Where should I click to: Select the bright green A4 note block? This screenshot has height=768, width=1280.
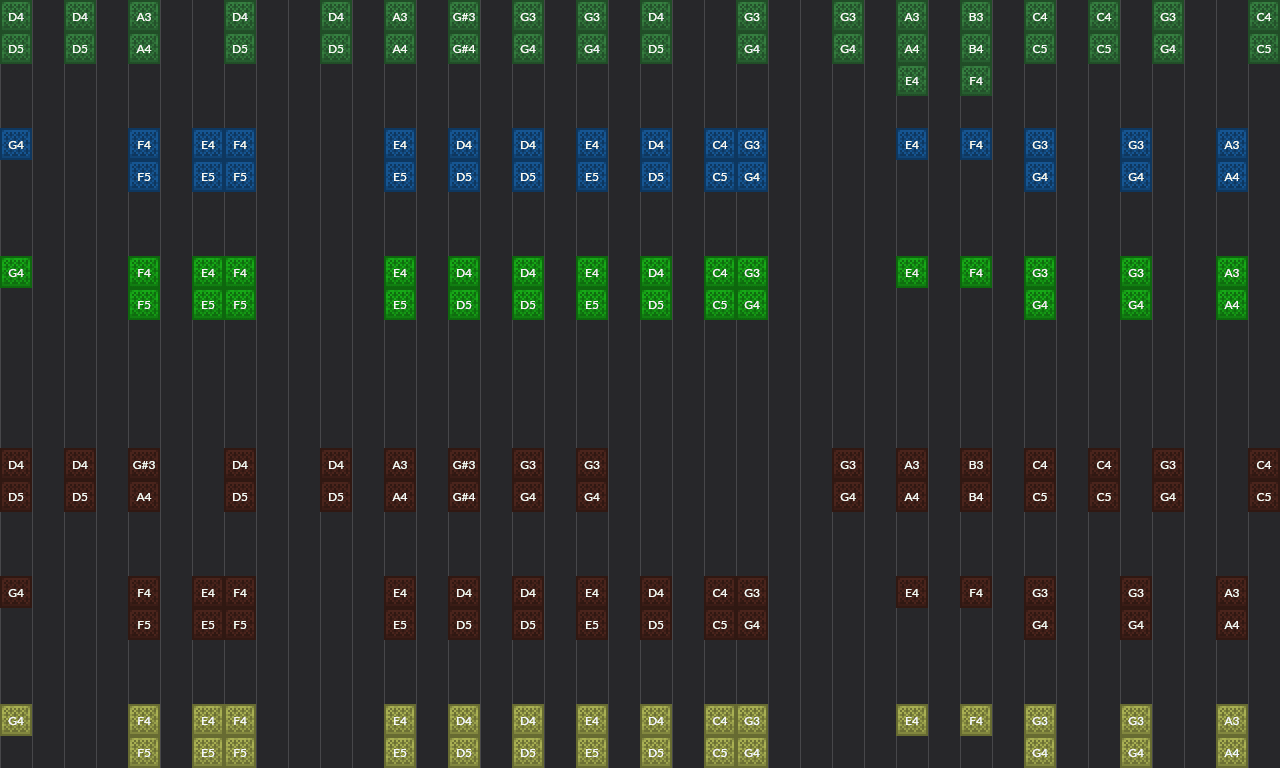tap(1232, 304)
